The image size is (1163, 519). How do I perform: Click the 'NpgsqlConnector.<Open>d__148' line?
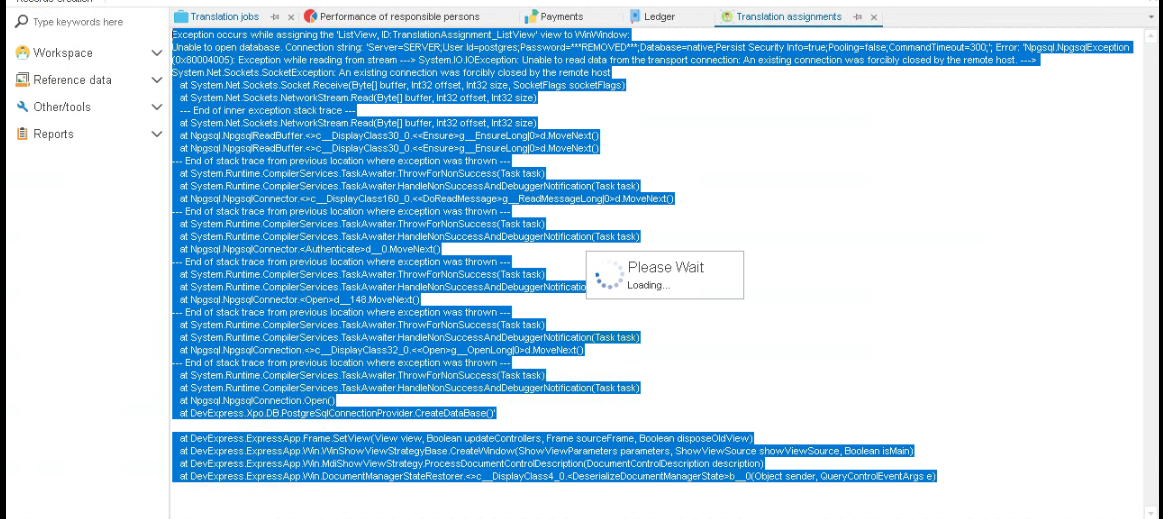[x=300, y=300]
